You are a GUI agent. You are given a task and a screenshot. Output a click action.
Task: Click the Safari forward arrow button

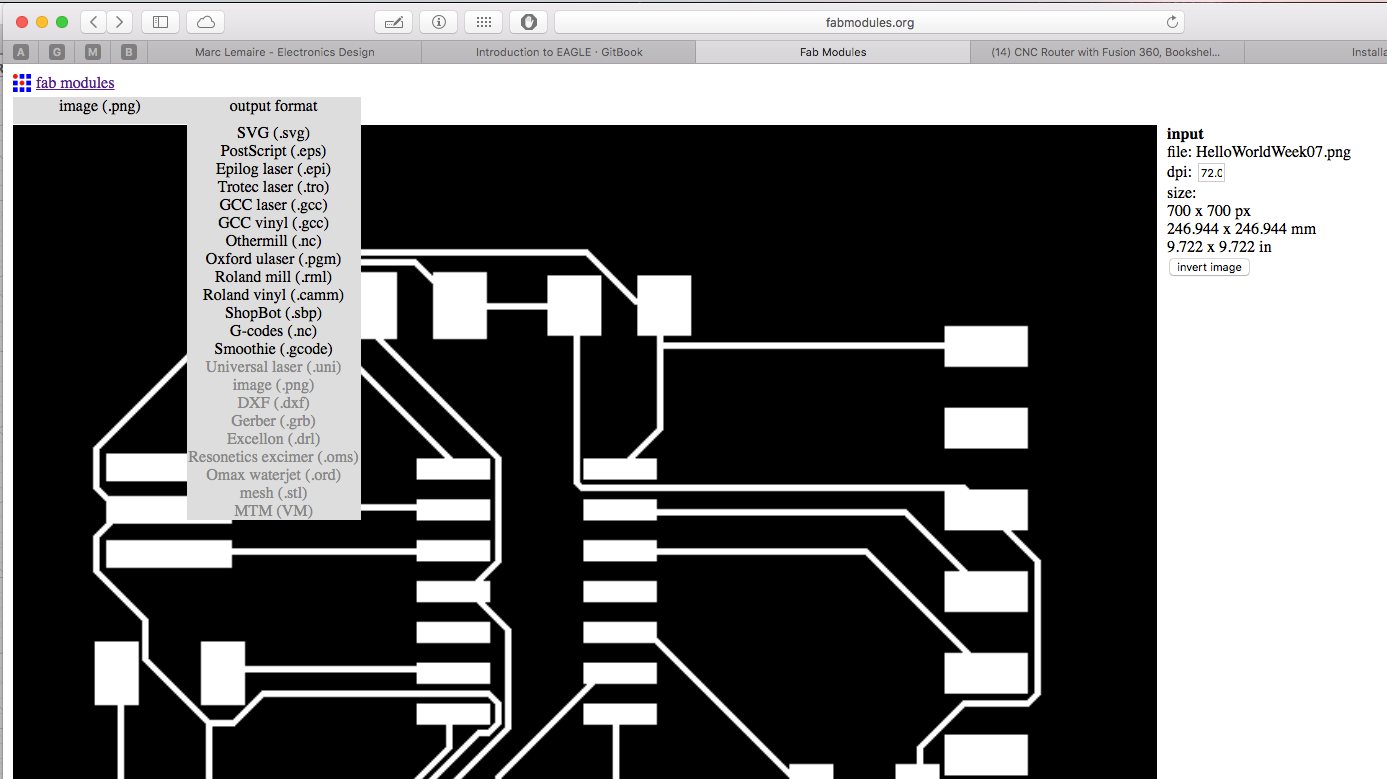[119, 21]
